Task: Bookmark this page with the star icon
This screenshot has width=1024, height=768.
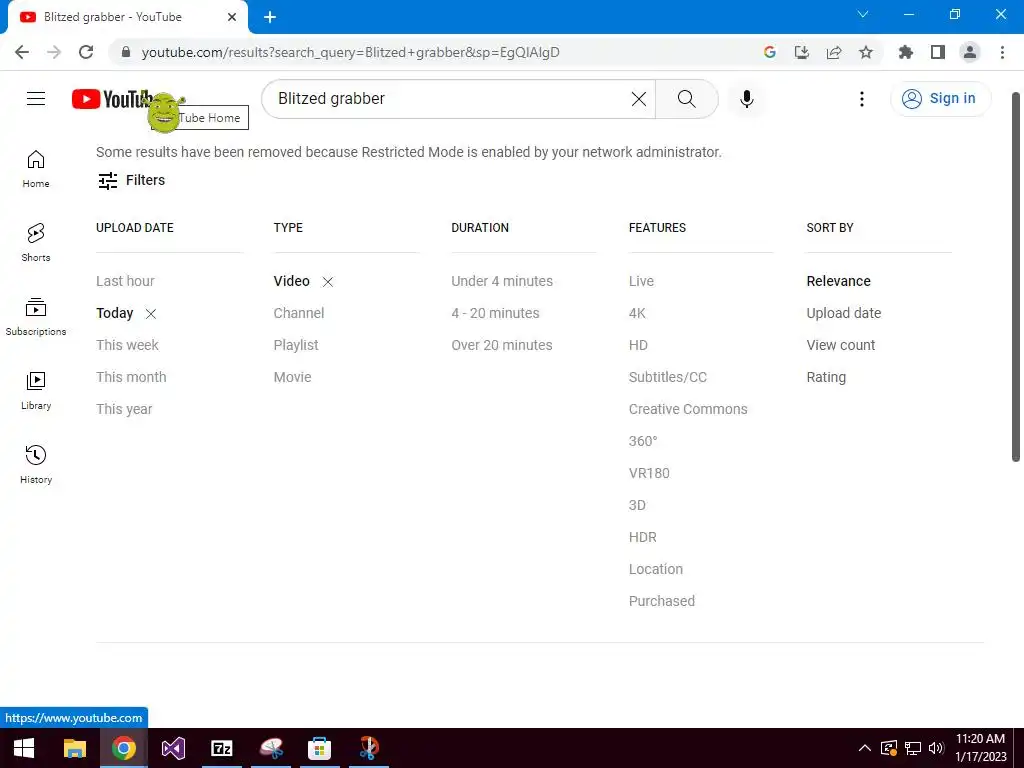Action: coord(866,52)
